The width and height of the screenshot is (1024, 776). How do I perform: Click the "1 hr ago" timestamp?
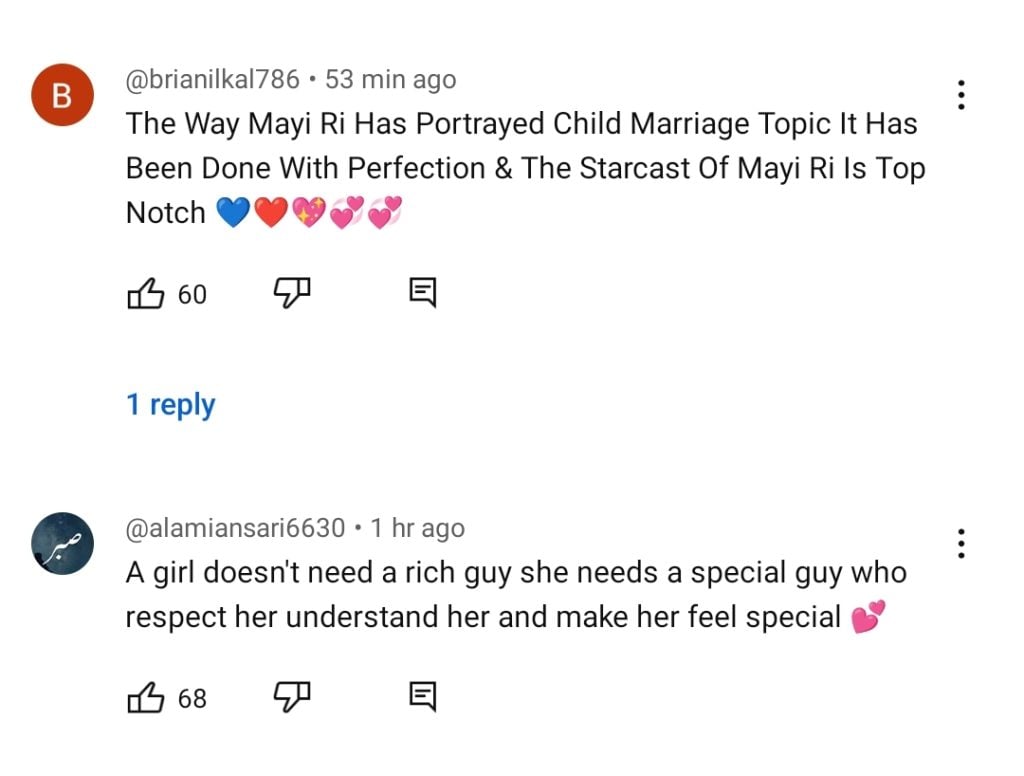(x=417, y=528)
